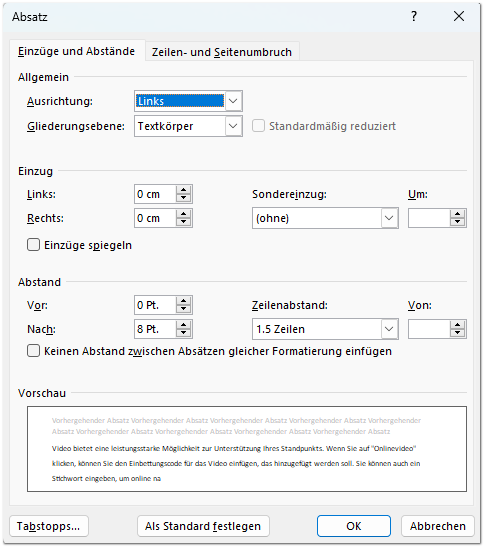The height and width of the screenshot is (547, 484).
Task: Decrease the Von value with down arrow
Action: tap(457, 333)
